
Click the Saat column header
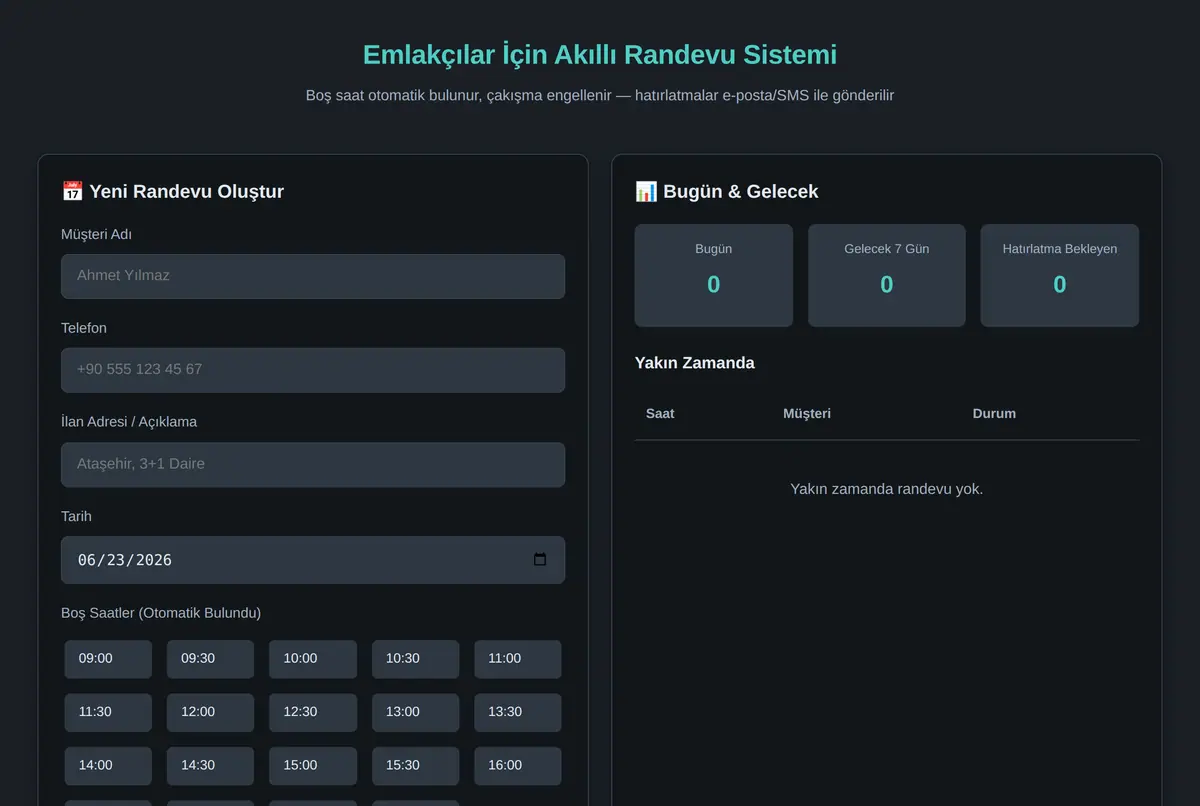[x=660, y=414]
